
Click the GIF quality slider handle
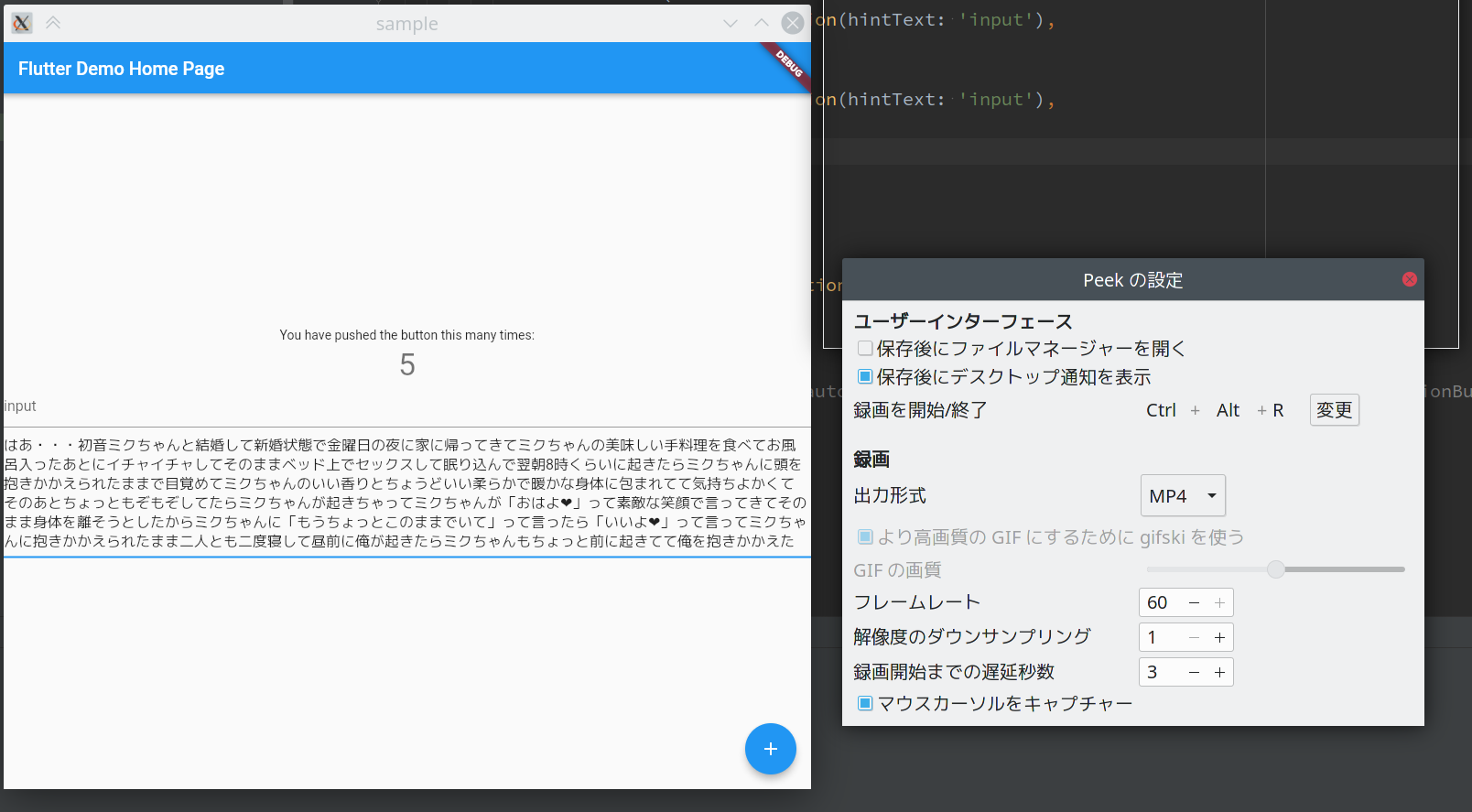pos(1275,569)
